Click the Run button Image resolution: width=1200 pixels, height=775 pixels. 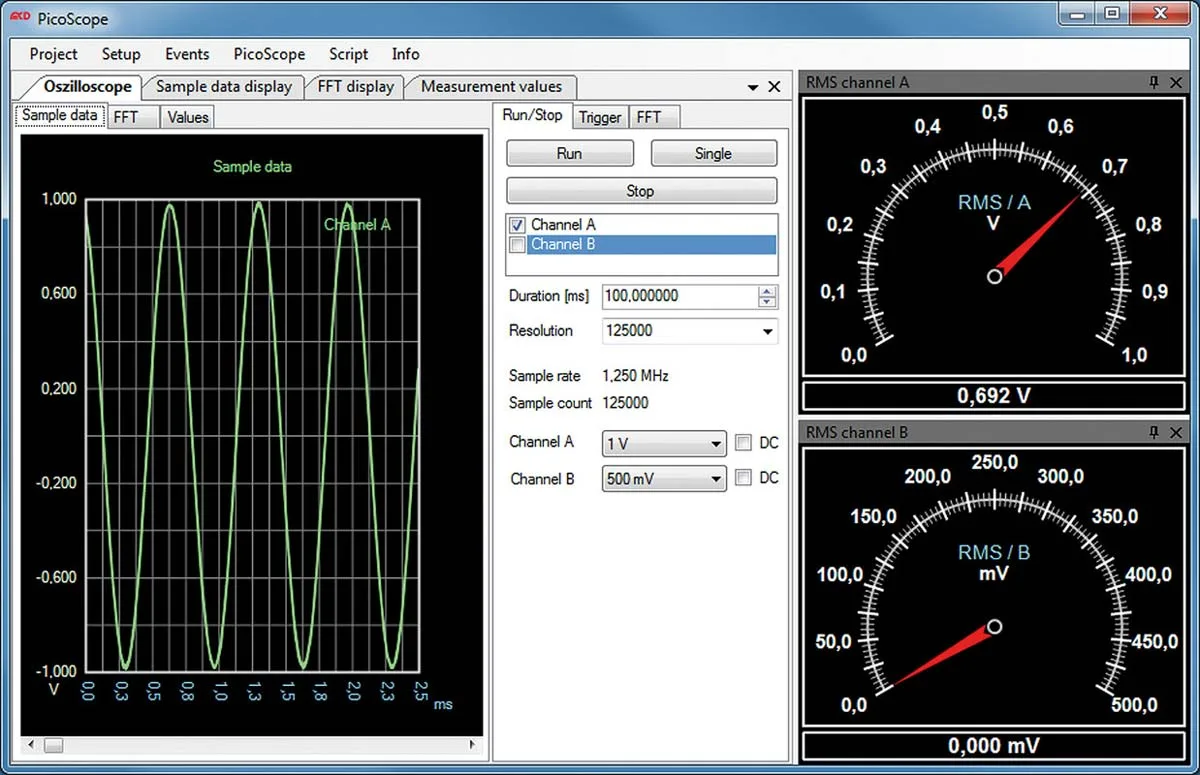(x=570, y=153)
